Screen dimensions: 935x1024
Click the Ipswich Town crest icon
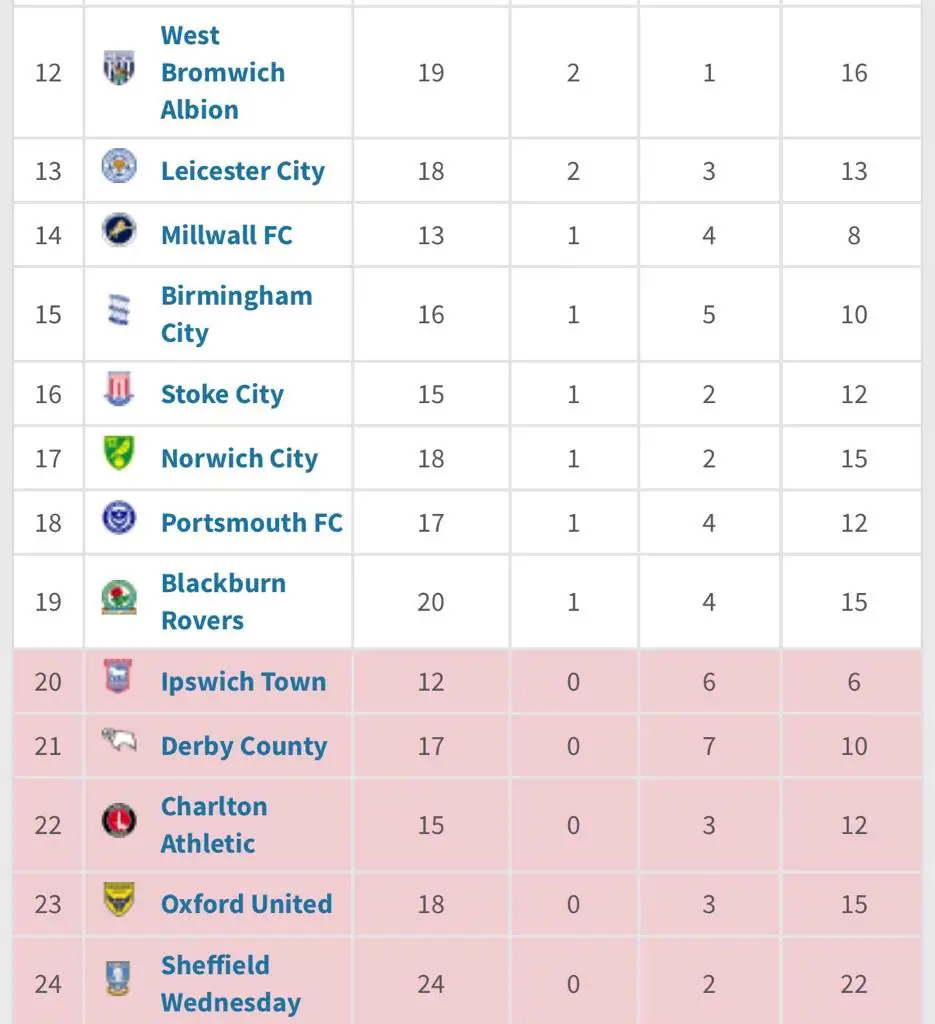119,678
